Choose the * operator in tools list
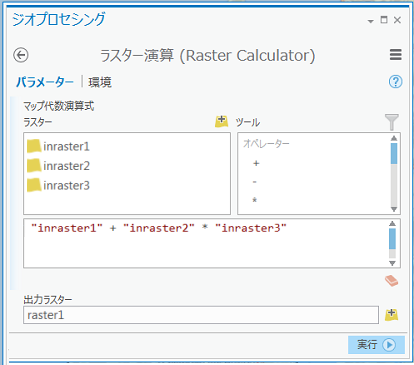414x365 pixels. (x=255, y=200)
